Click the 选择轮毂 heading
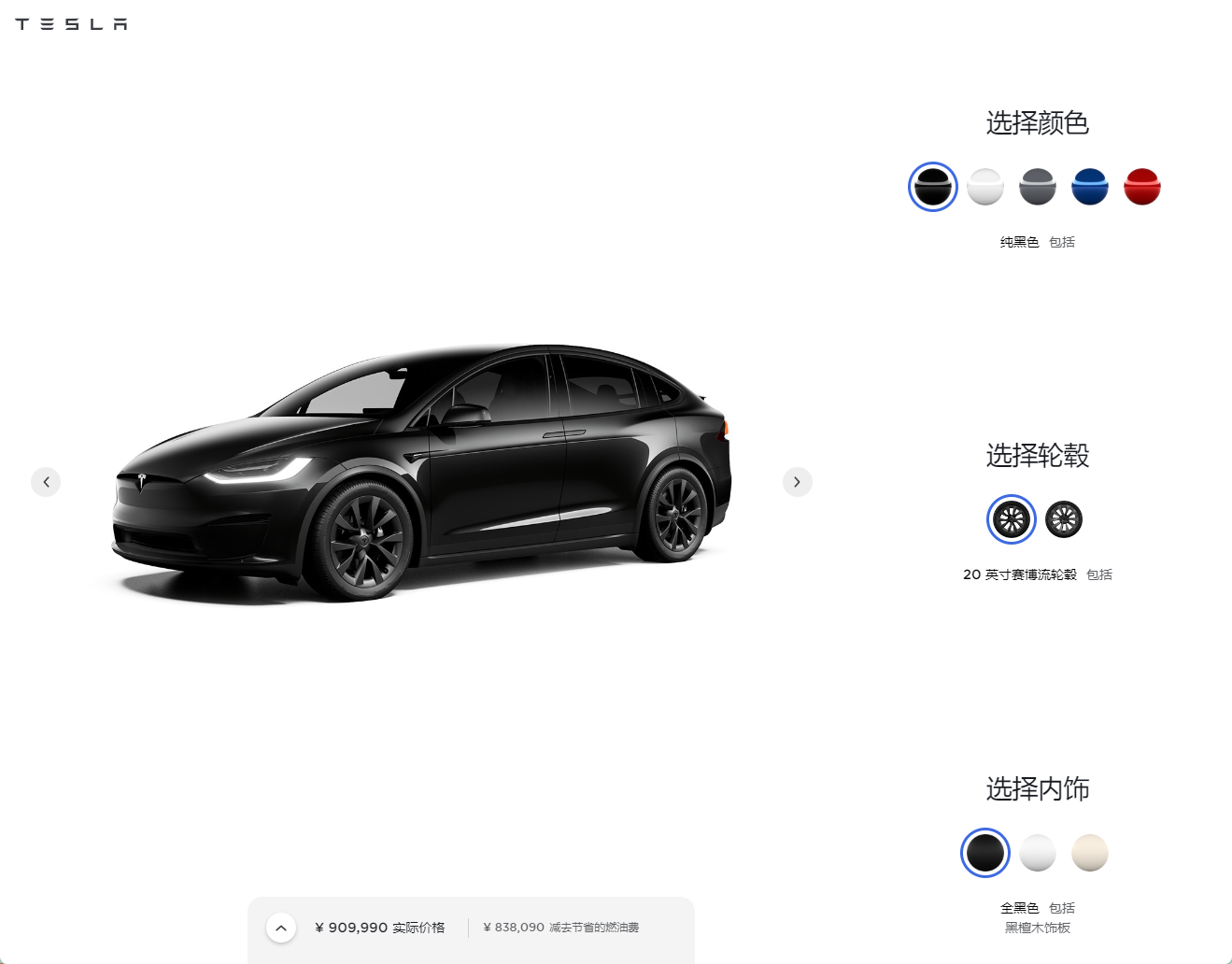 (1038, 456)
